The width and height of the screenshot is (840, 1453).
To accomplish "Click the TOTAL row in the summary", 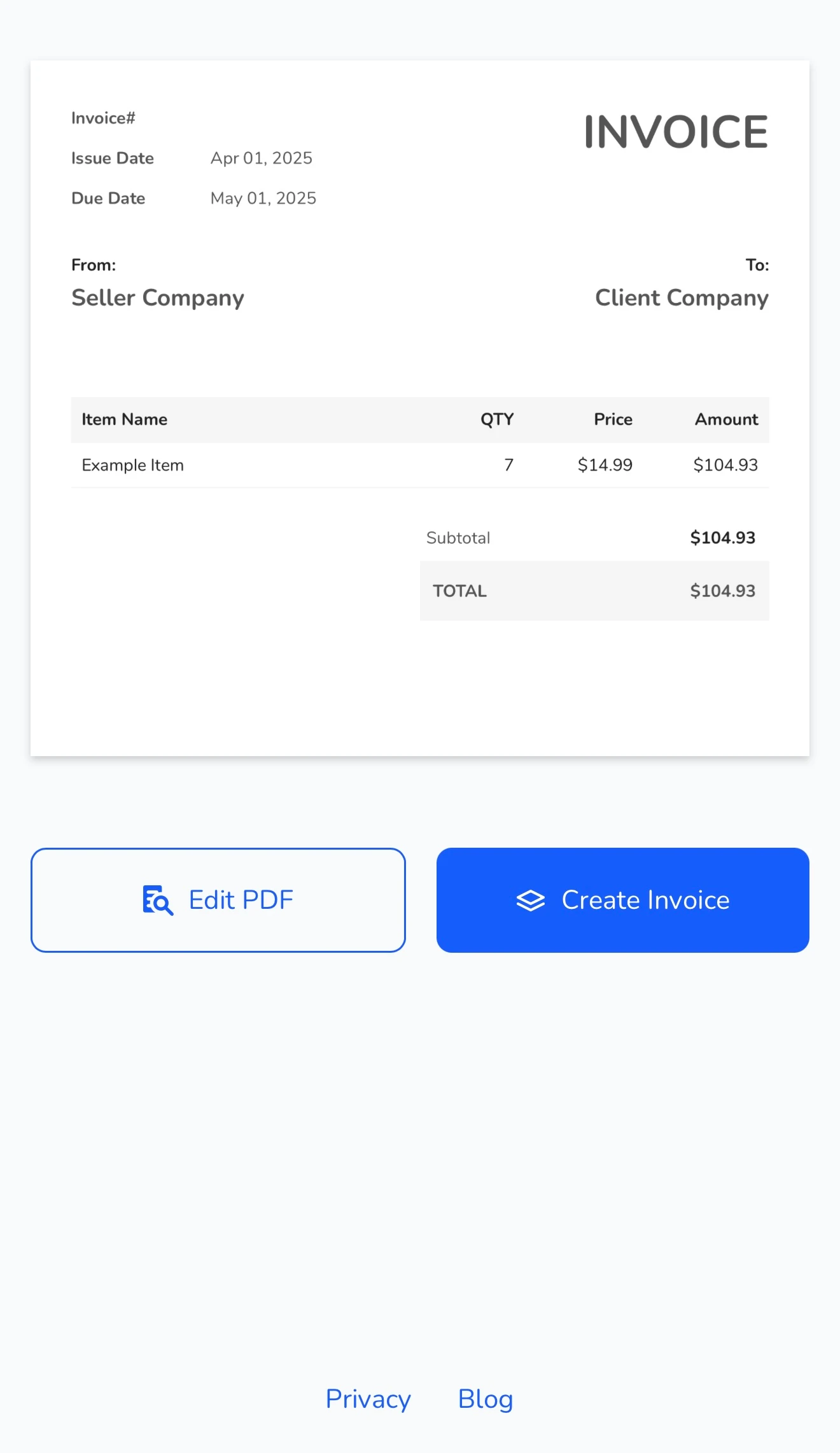I will [594, 591].
